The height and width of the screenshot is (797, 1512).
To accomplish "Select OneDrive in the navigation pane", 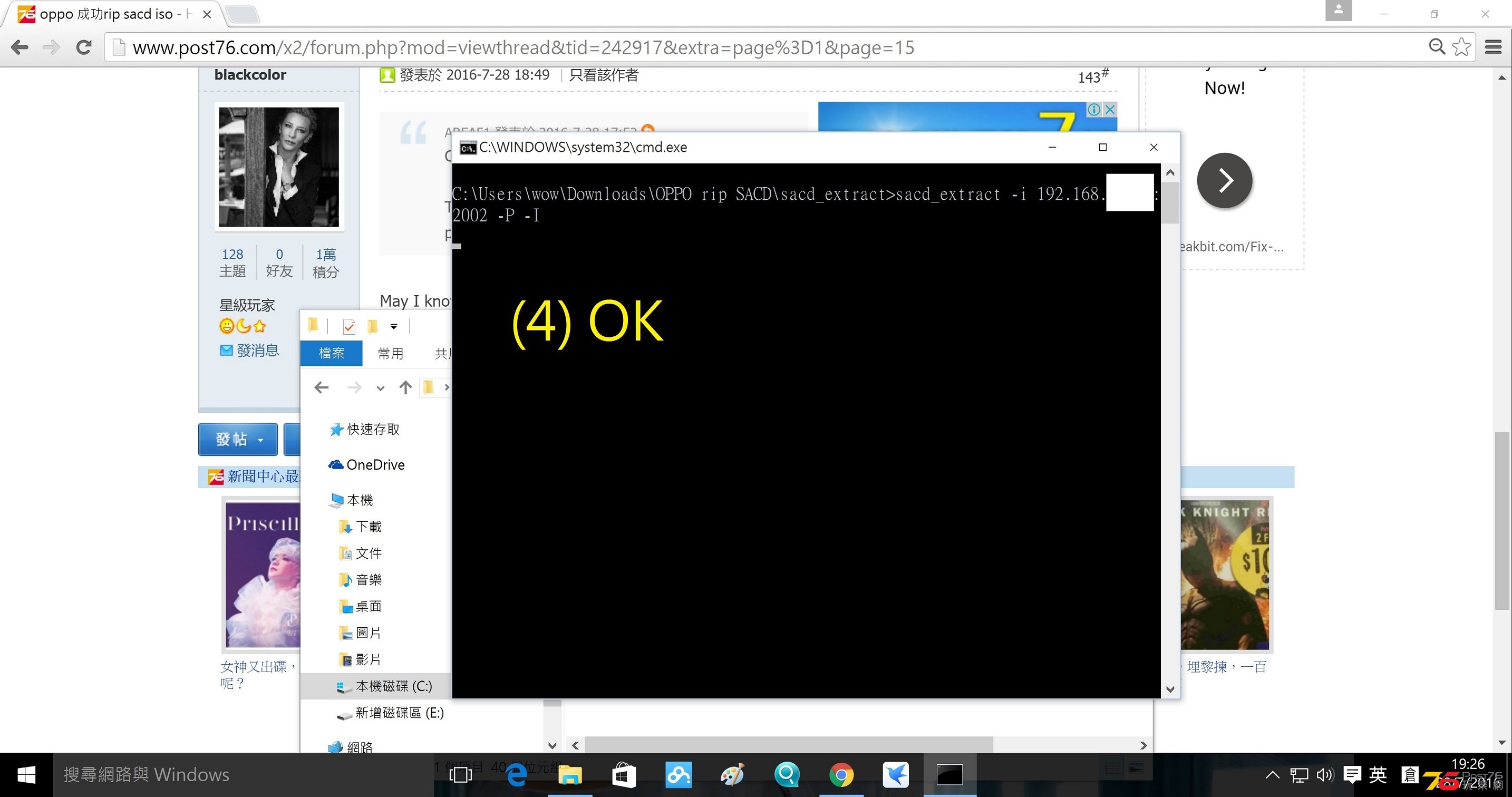I will 367,465.
